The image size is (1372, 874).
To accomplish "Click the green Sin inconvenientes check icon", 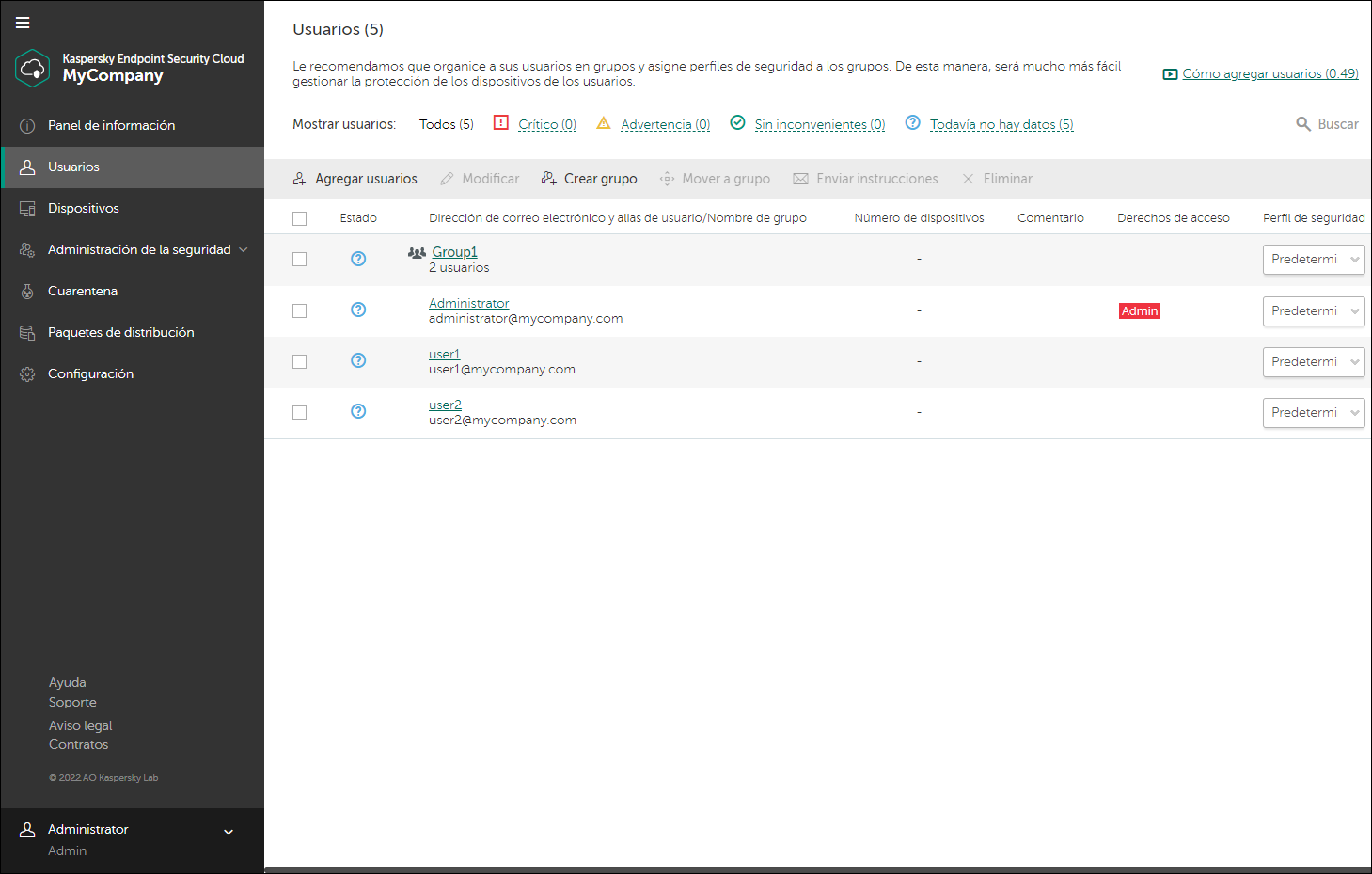I will click(x=738, y=123).
